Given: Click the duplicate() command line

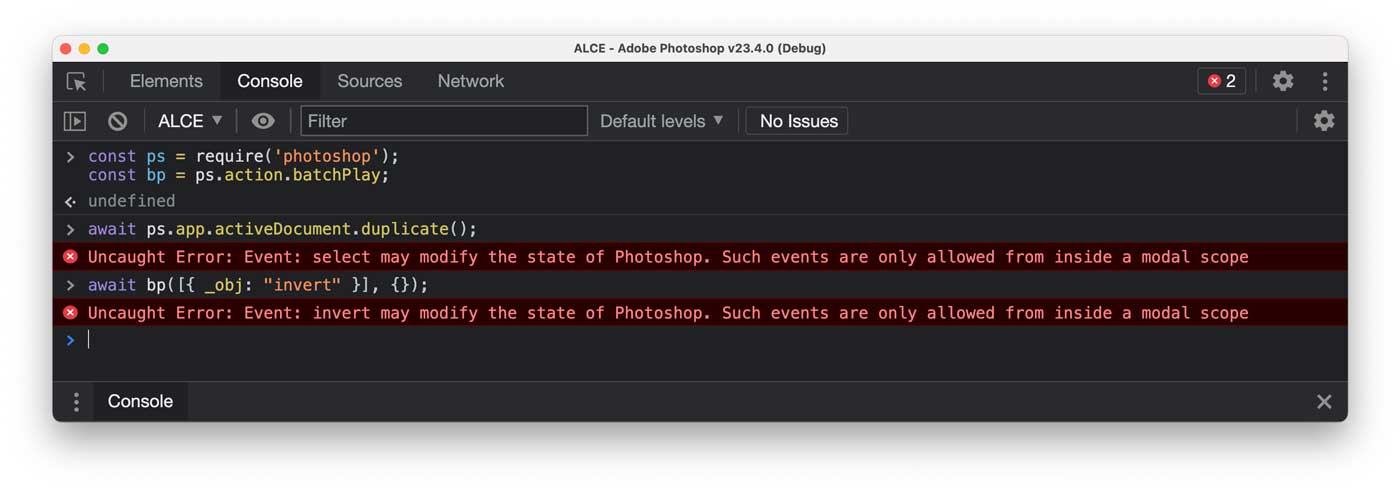Looking at the screenshot, I should (x=283, y=229).
